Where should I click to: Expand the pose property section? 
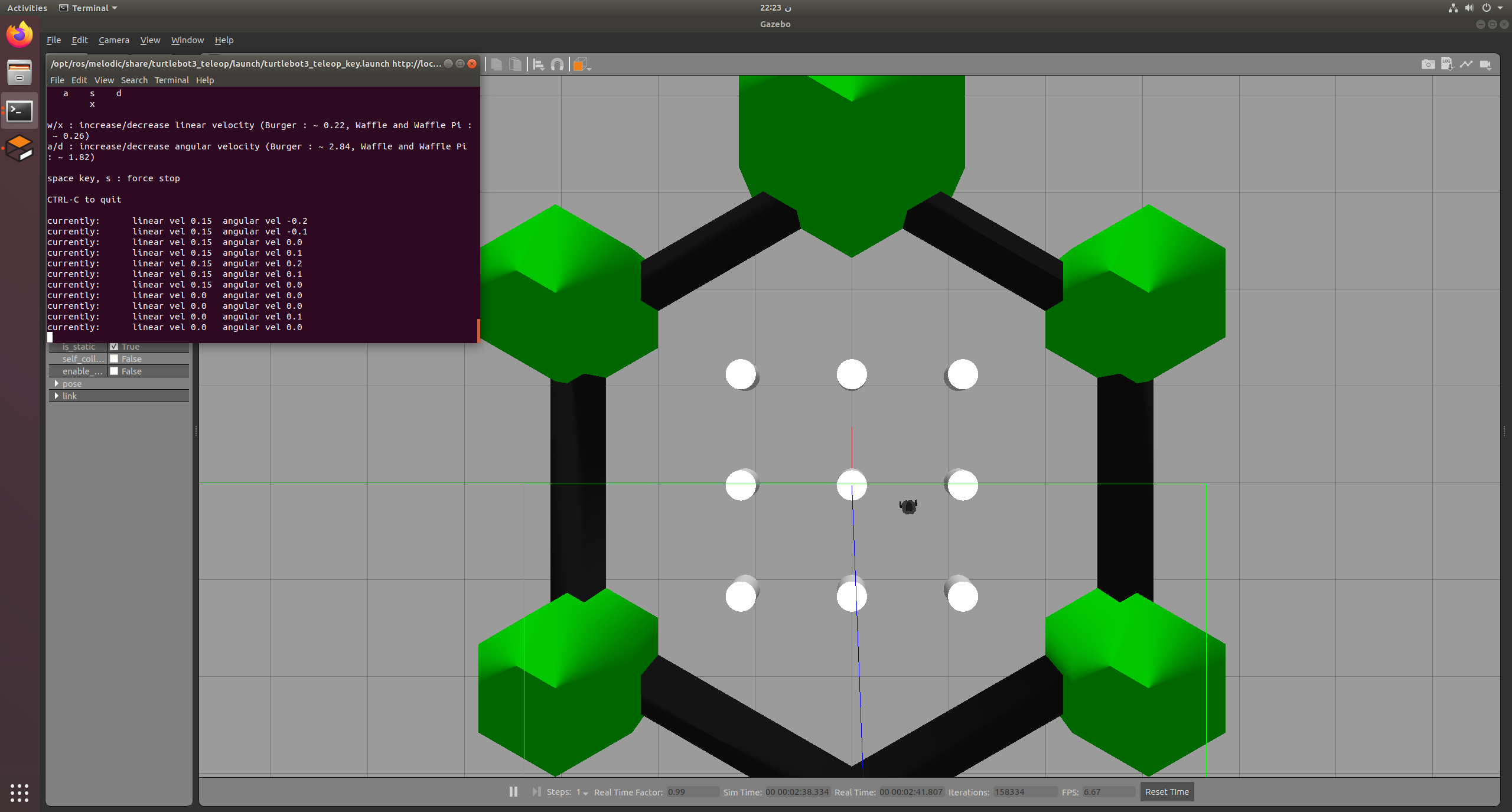(x=57, y=383)
